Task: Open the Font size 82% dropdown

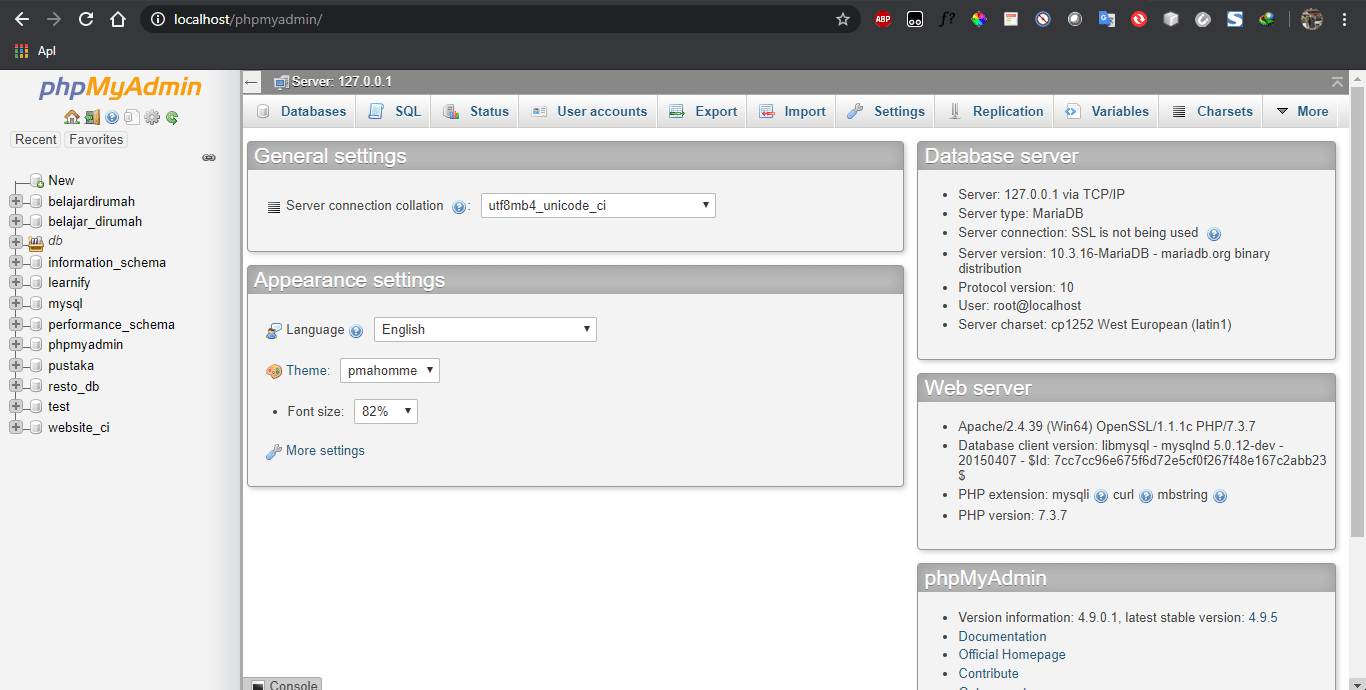Action: [385, 411]
